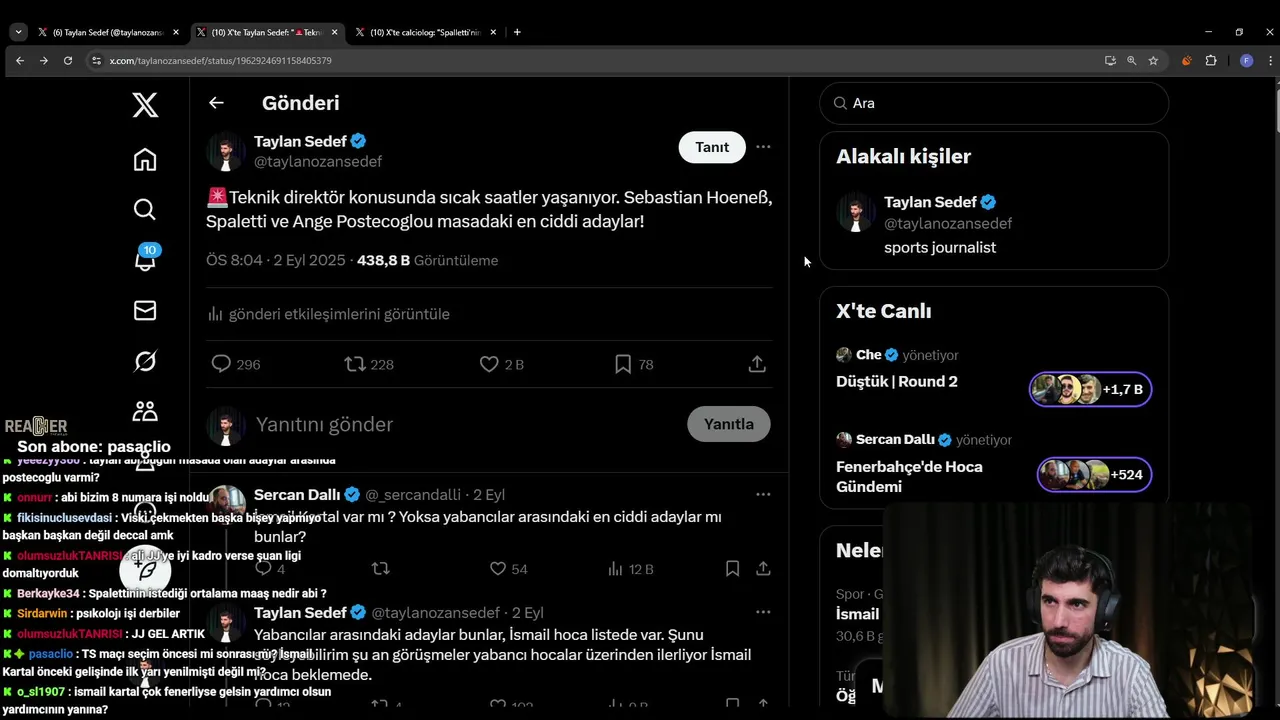The height and width of the screenshot is (720, 1280).
Task: Close the first Taylan Sedef tab
Action: click(176, 32)
